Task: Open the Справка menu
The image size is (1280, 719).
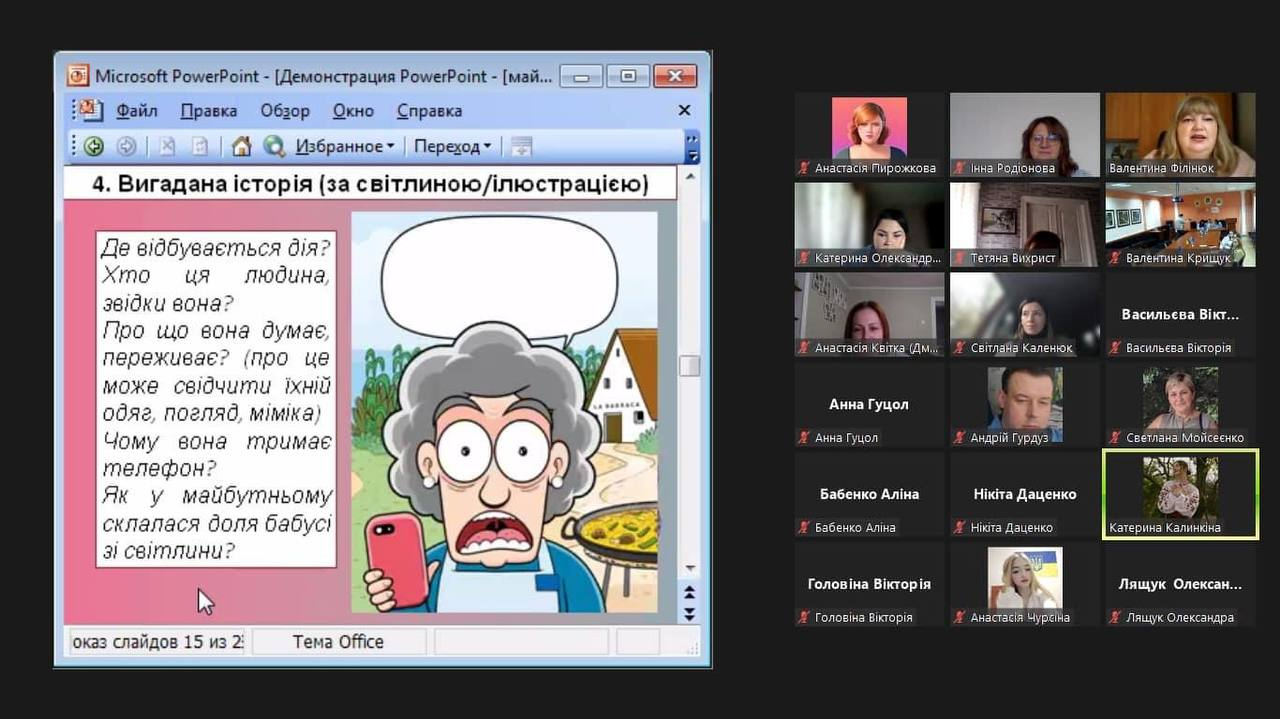Action: coord(429,111)
